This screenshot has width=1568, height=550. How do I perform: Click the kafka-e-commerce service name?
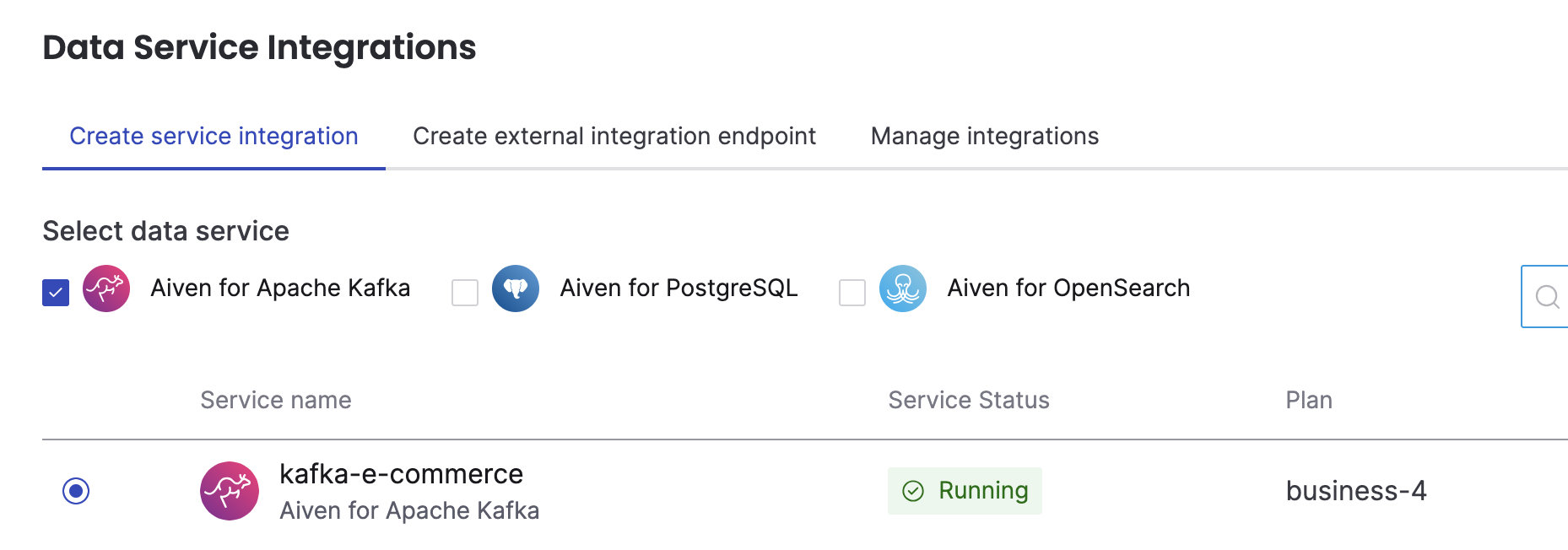pos(401,474)
